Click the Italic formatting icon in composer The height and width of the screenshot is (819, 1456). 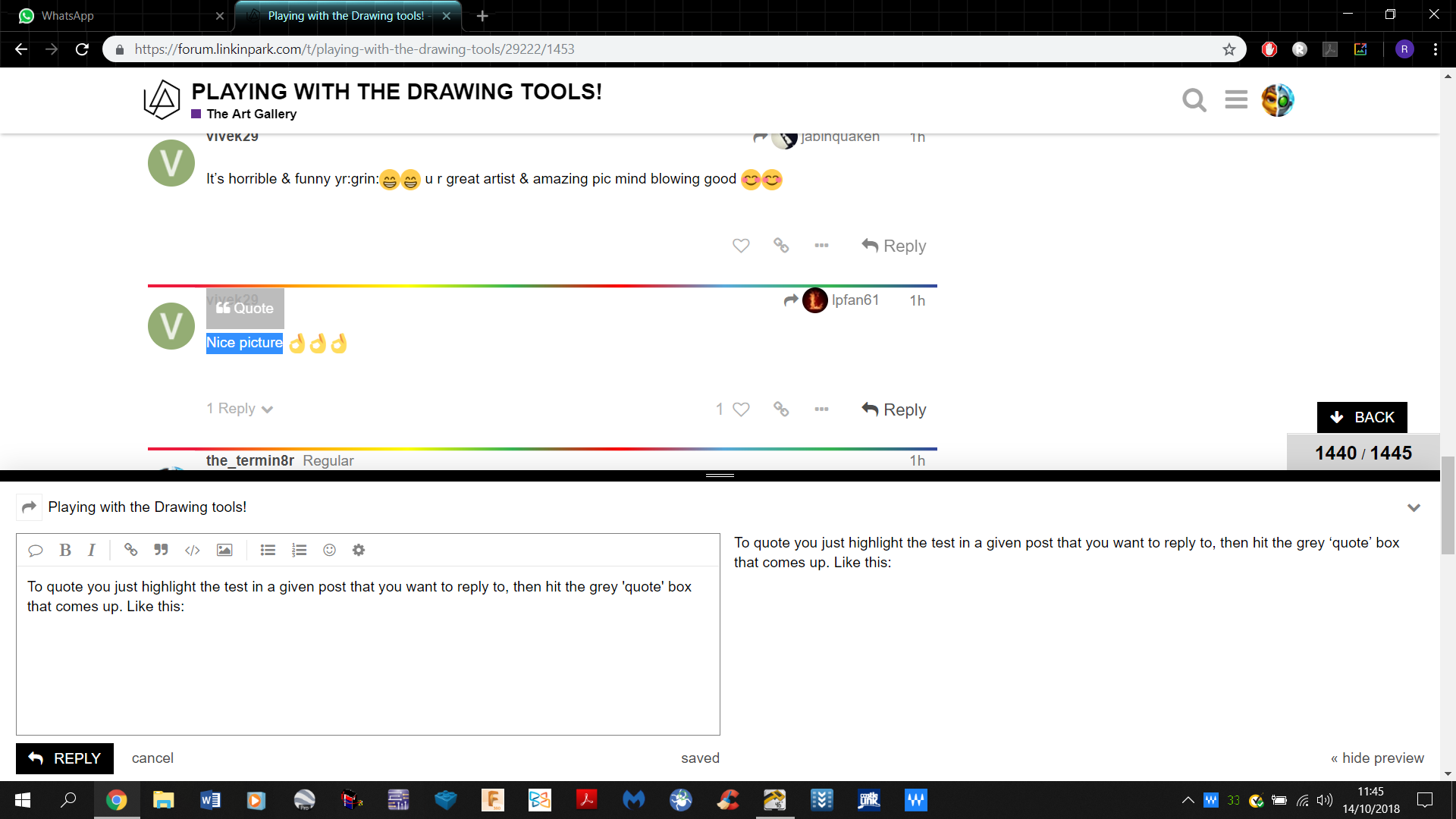[92, 551]
